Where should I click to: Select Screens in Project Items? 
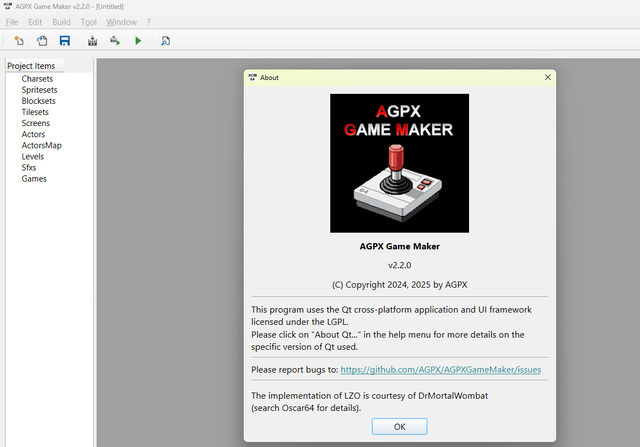36,123
